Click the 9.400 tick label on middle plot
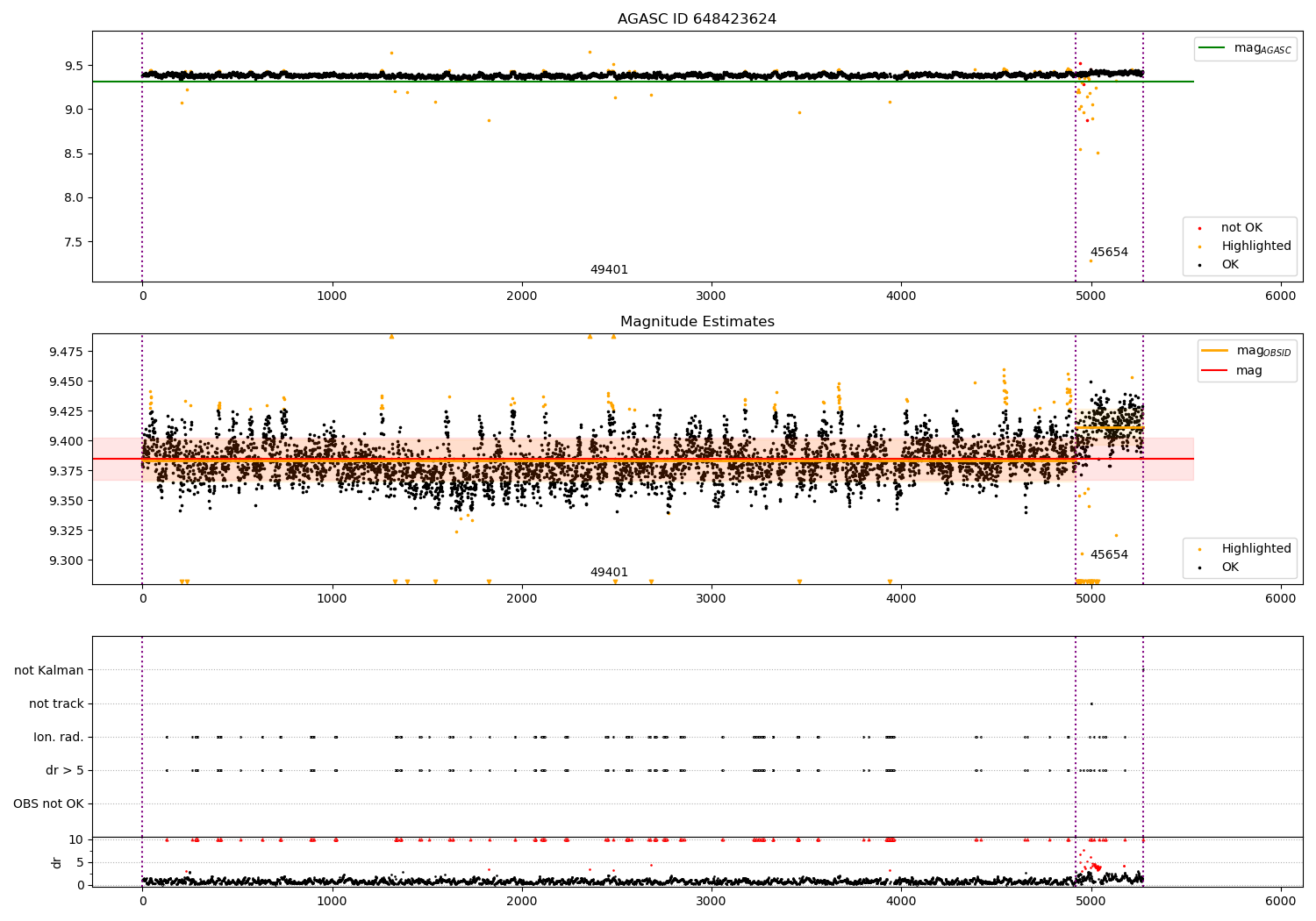The image size is (1316, 921). [67, 441]
